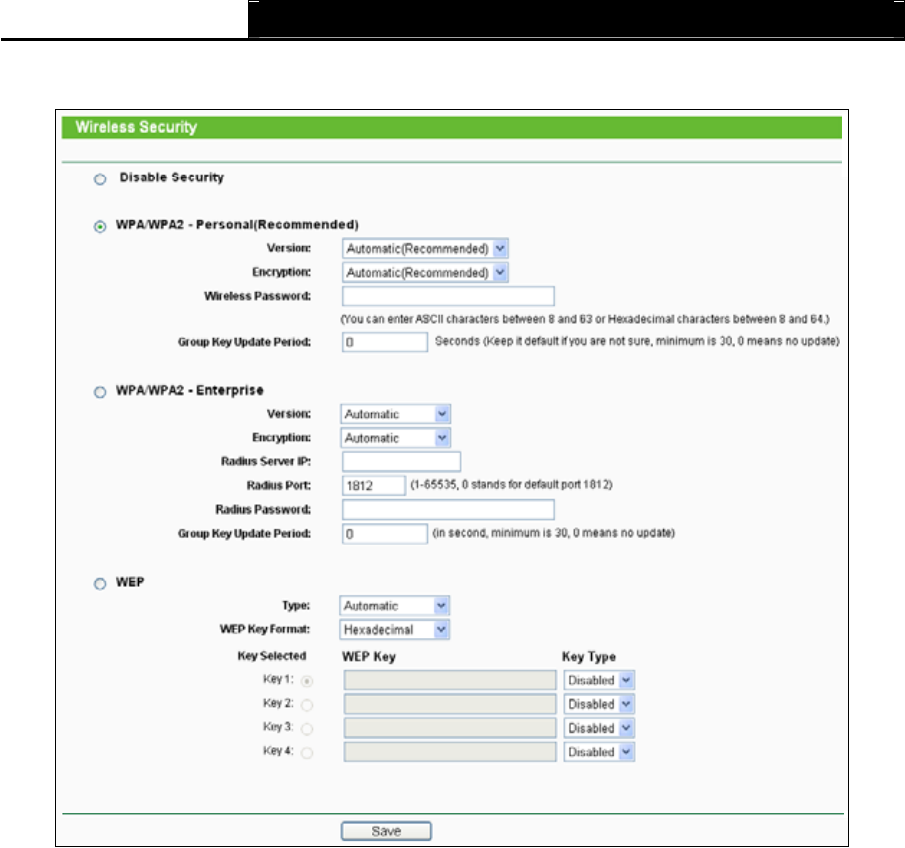
Task: Open the Enterprise Version dropdown
Action: 395,414
